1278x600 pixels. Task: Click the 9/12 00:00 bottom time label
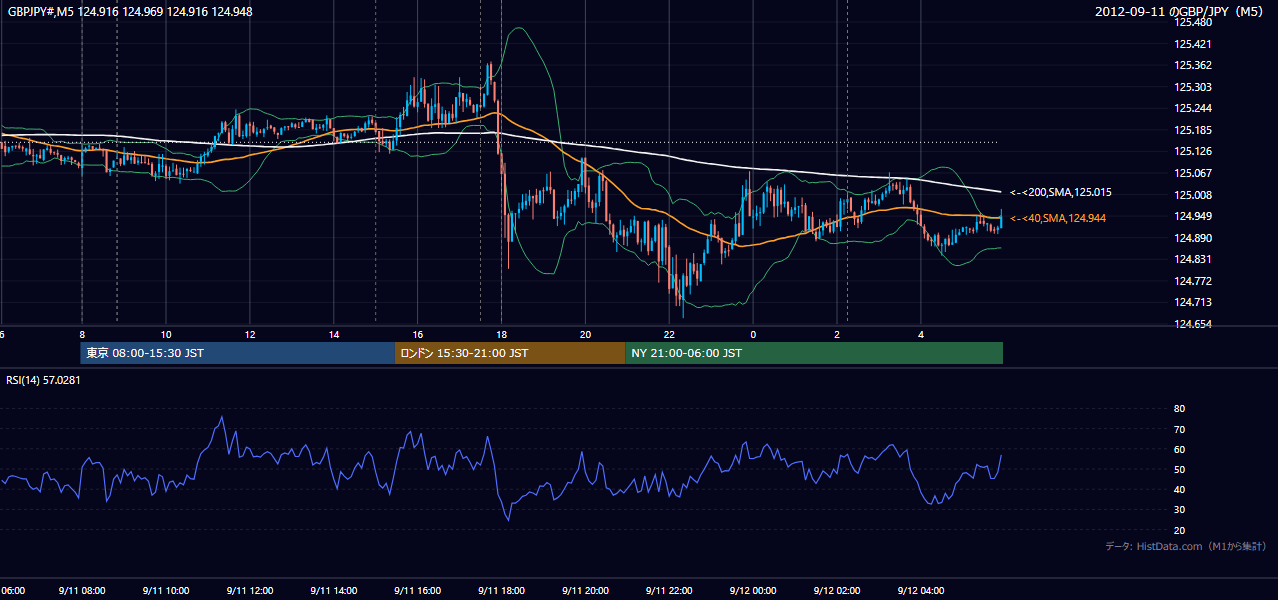(753, 591)
